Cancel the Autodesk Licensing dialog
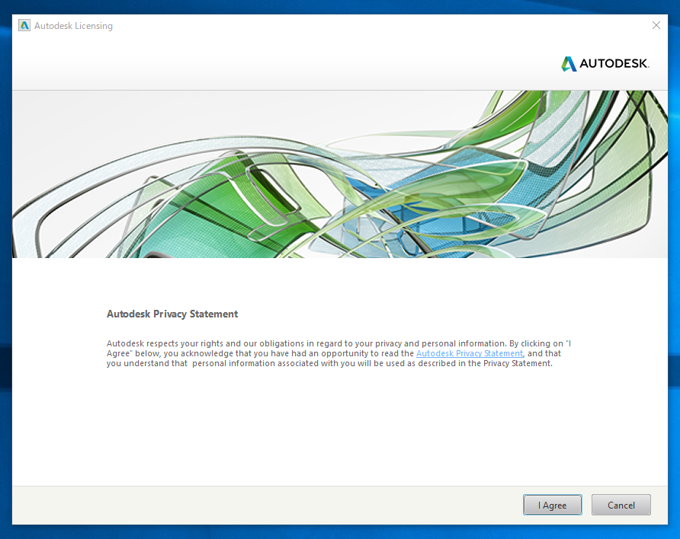Image resolution: width=680 pixels, height=539 pixels. pyautogui.click(x=621, y=505)
